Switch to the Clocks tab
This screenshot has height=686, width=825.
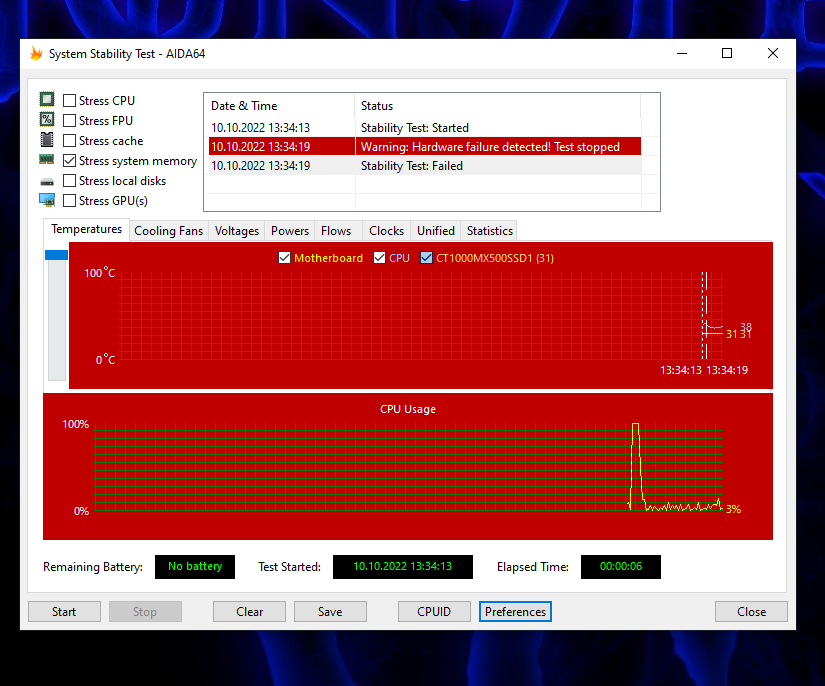pyautogui.click(x=386, y=231)
